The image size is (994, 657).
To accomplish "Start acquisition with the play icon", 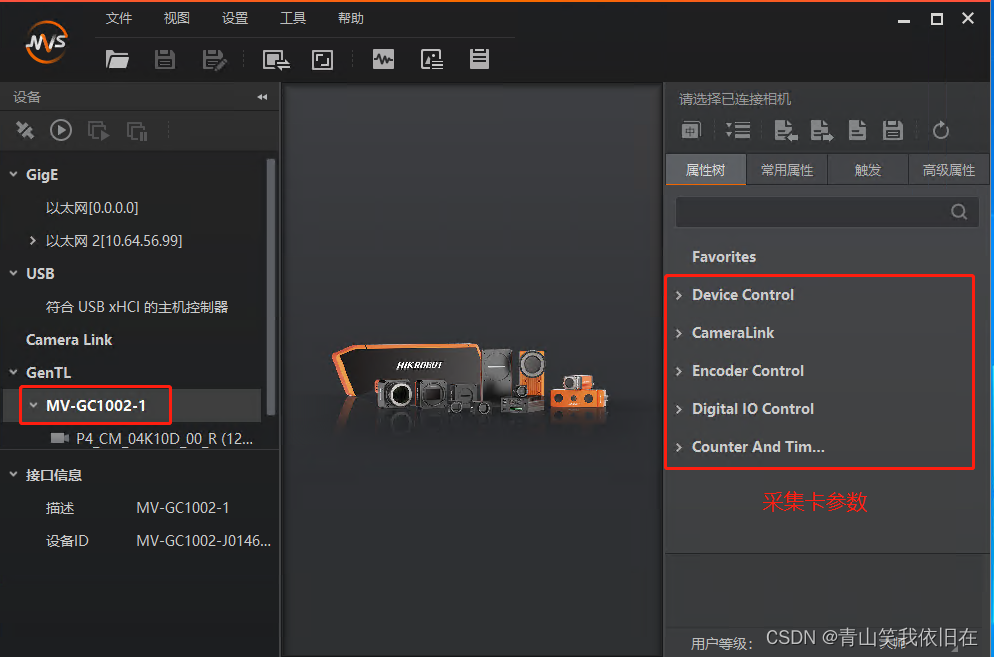I will [x=61, y=131].
